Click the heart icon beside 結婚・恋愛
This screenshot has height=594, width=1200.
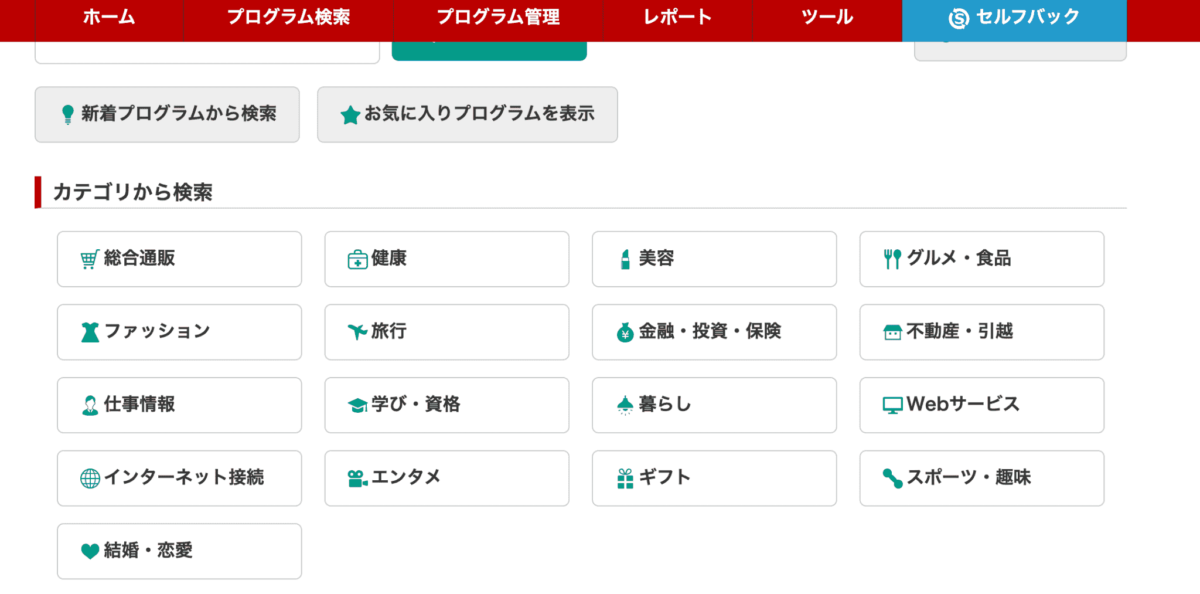pos(90,551)
